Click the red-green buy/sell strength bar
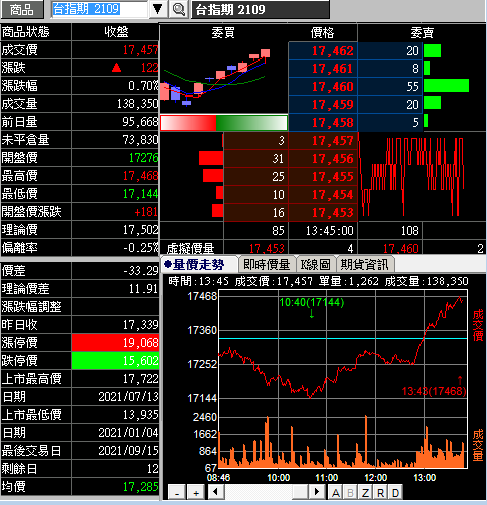Screen dimensions: 487x505 pos(224,123)
